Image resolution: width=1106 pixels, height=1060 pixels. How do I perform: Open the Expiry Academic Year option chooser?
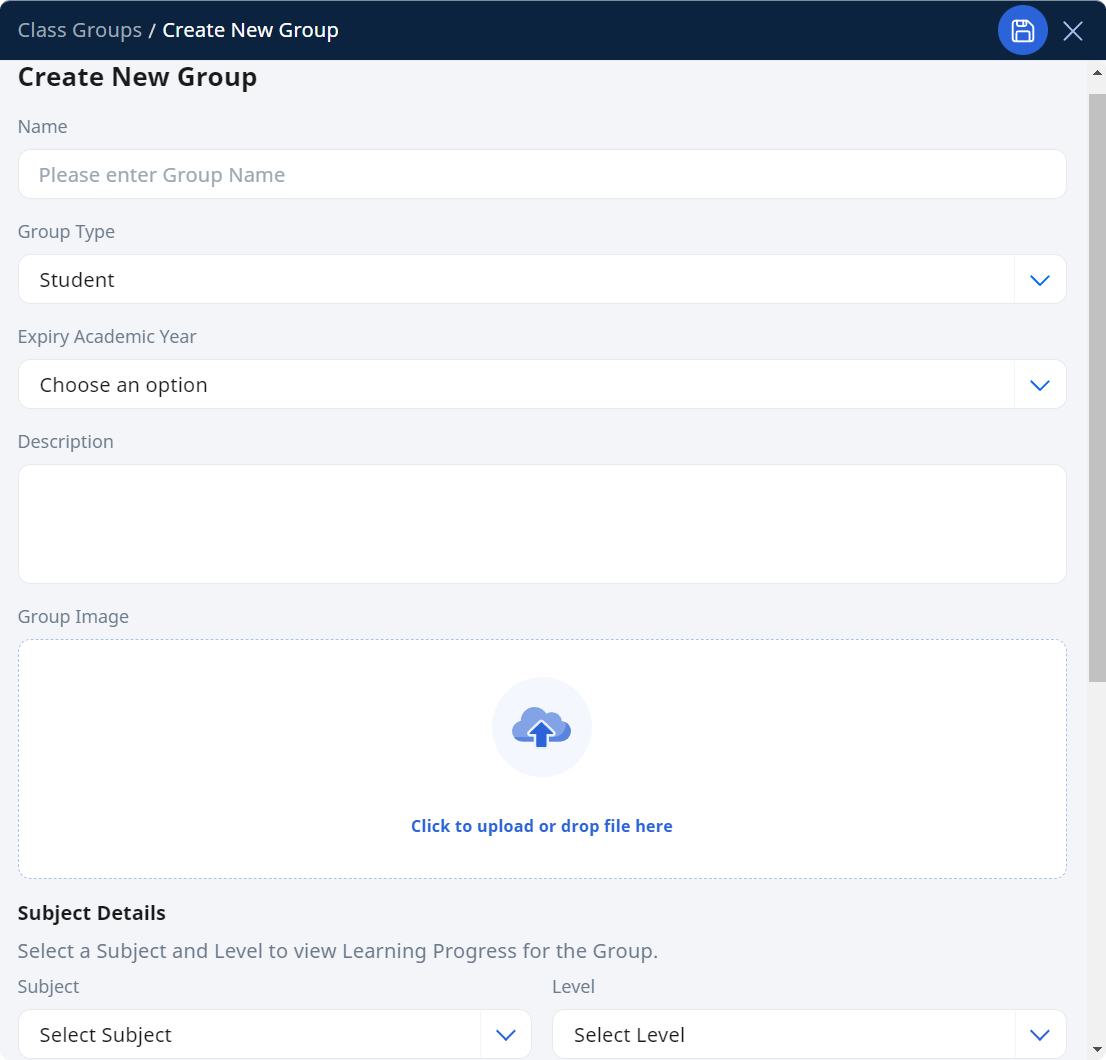(x=500, y=384)
